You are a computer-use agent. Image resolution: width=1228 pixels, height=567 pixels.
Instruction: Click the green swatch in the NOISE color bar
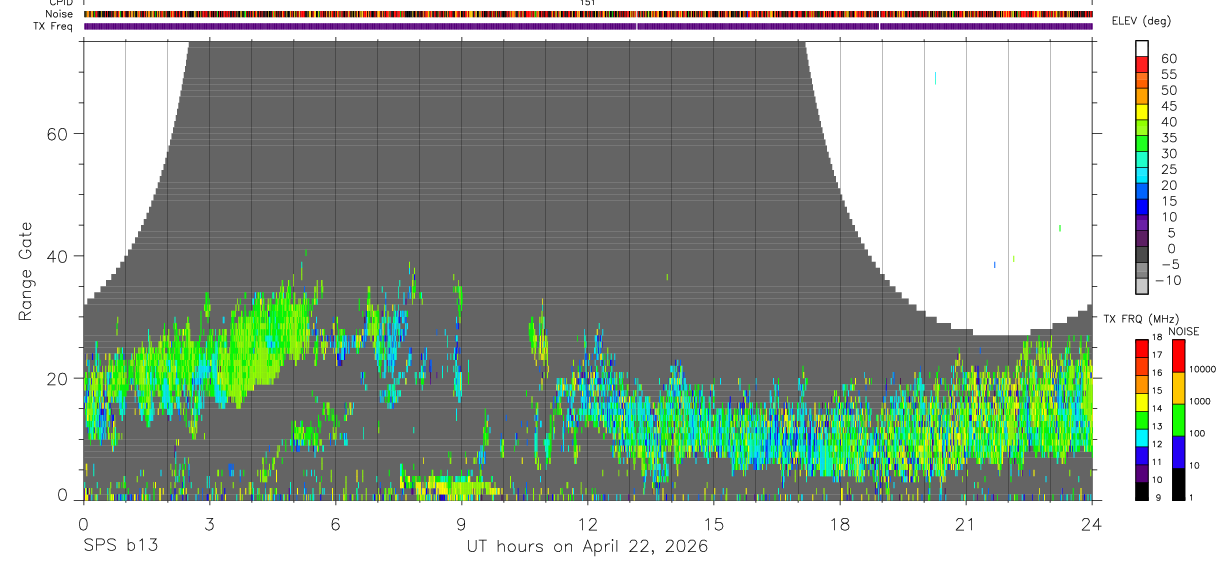[x=1180, y=420]
